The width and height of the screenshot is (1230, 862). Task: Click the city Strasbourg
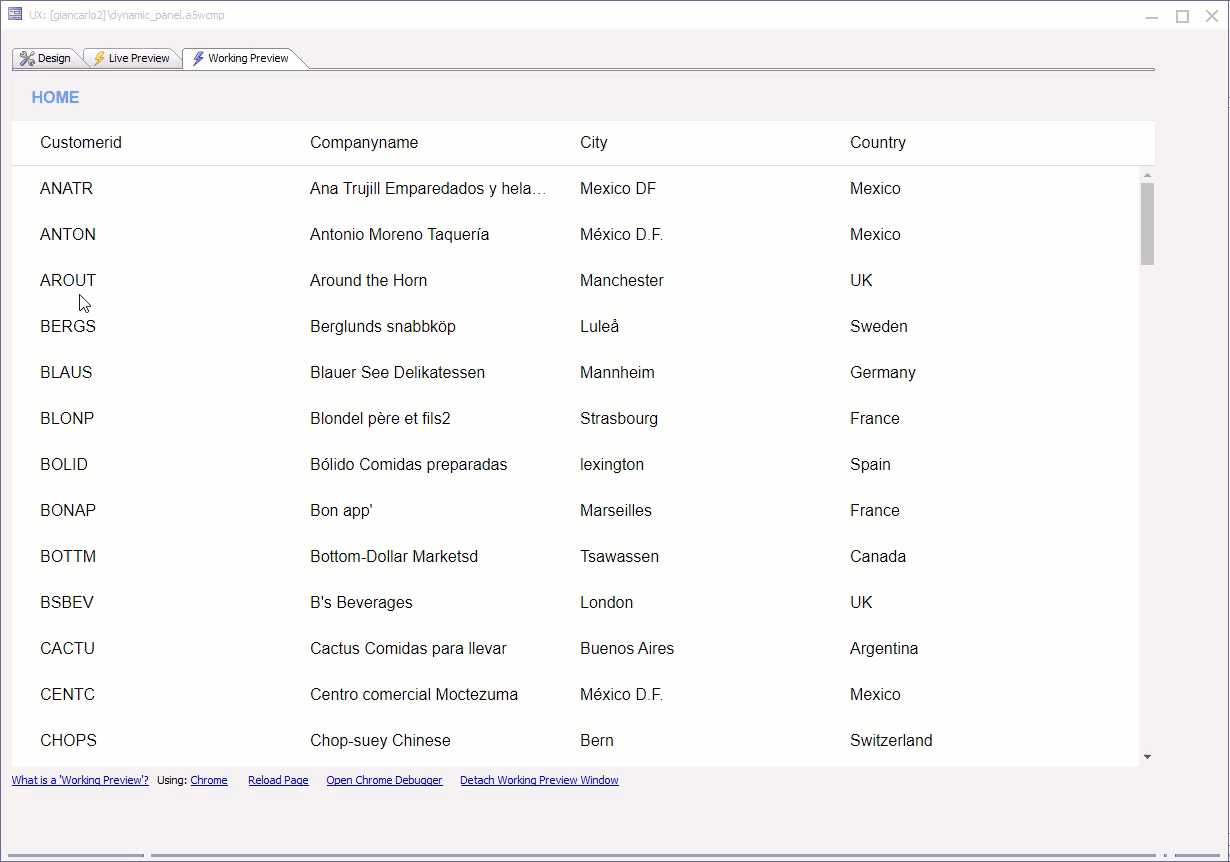pos(619,418)
